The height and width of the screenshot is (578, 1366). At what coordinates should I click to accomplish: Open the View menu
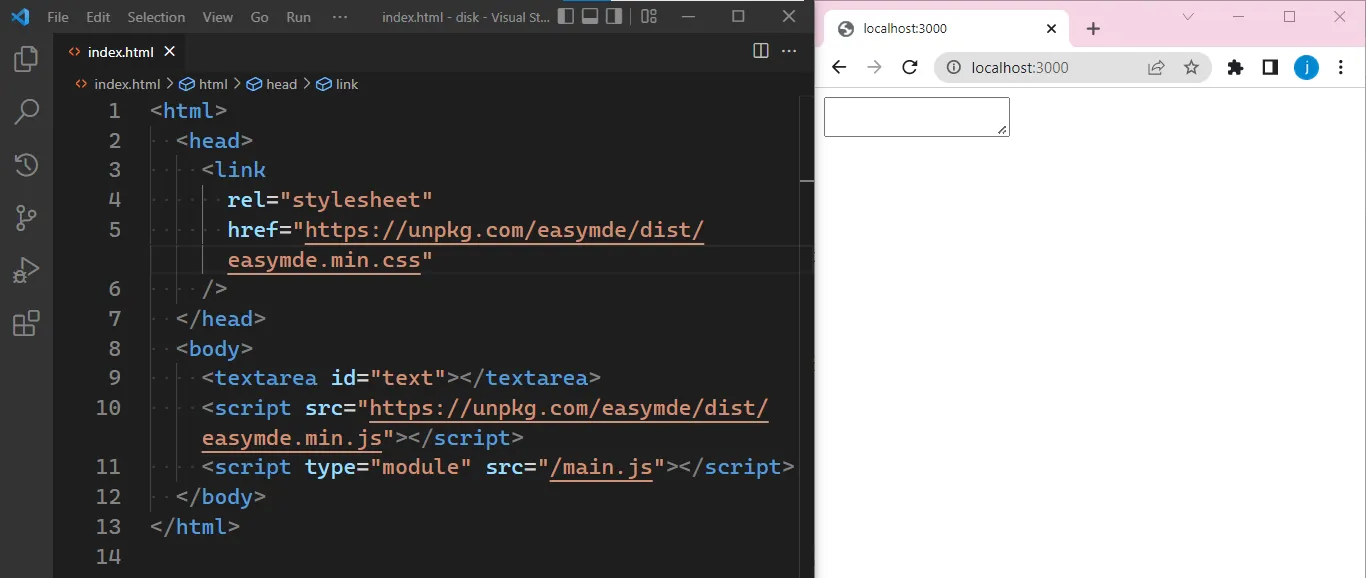(217, 17)
